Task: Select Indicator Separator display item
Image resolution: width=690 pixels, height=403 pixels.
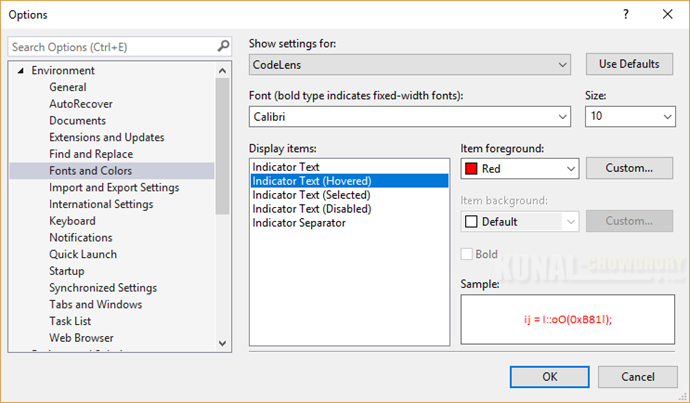Action: tap(299, 223)
